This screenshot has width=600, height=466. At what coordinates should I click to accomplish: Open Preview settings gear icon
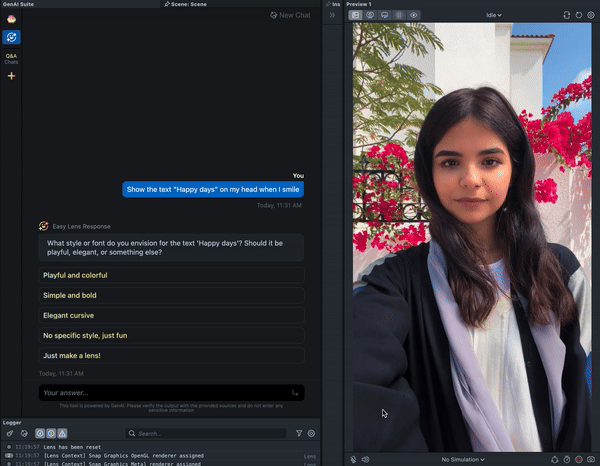click(592, 15)
